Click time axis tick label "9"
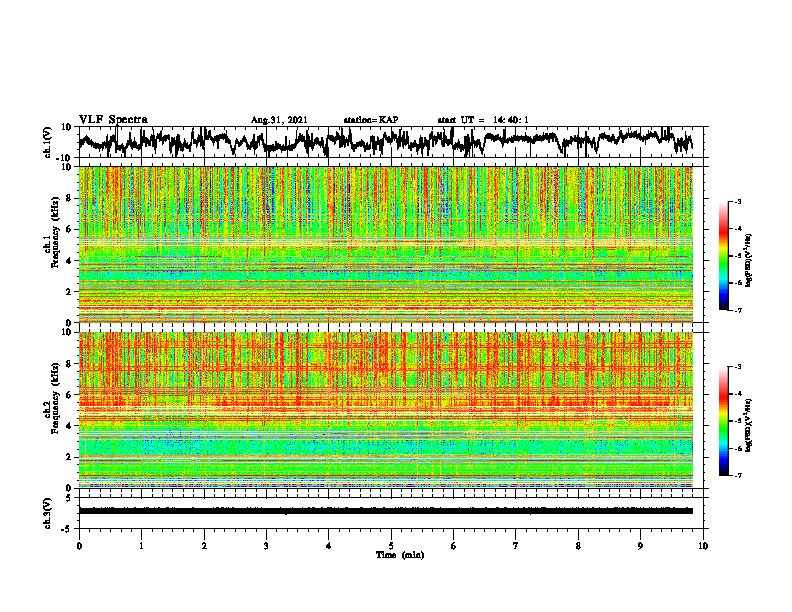Screen dimensions: 792x612 (x=640, y=546)
